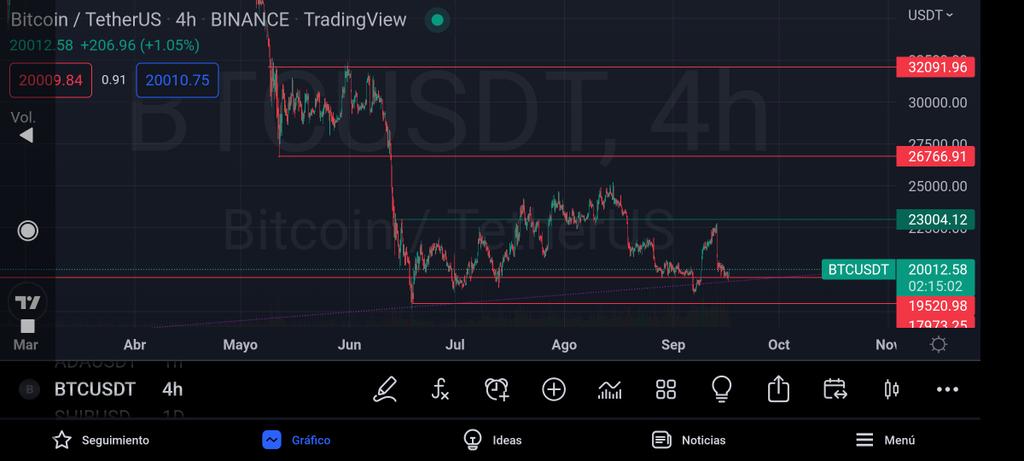Tap the Bitcoin / TetherUS chart title
Viewport: 1024px width, 461px height.
click(x=86, y=20)
